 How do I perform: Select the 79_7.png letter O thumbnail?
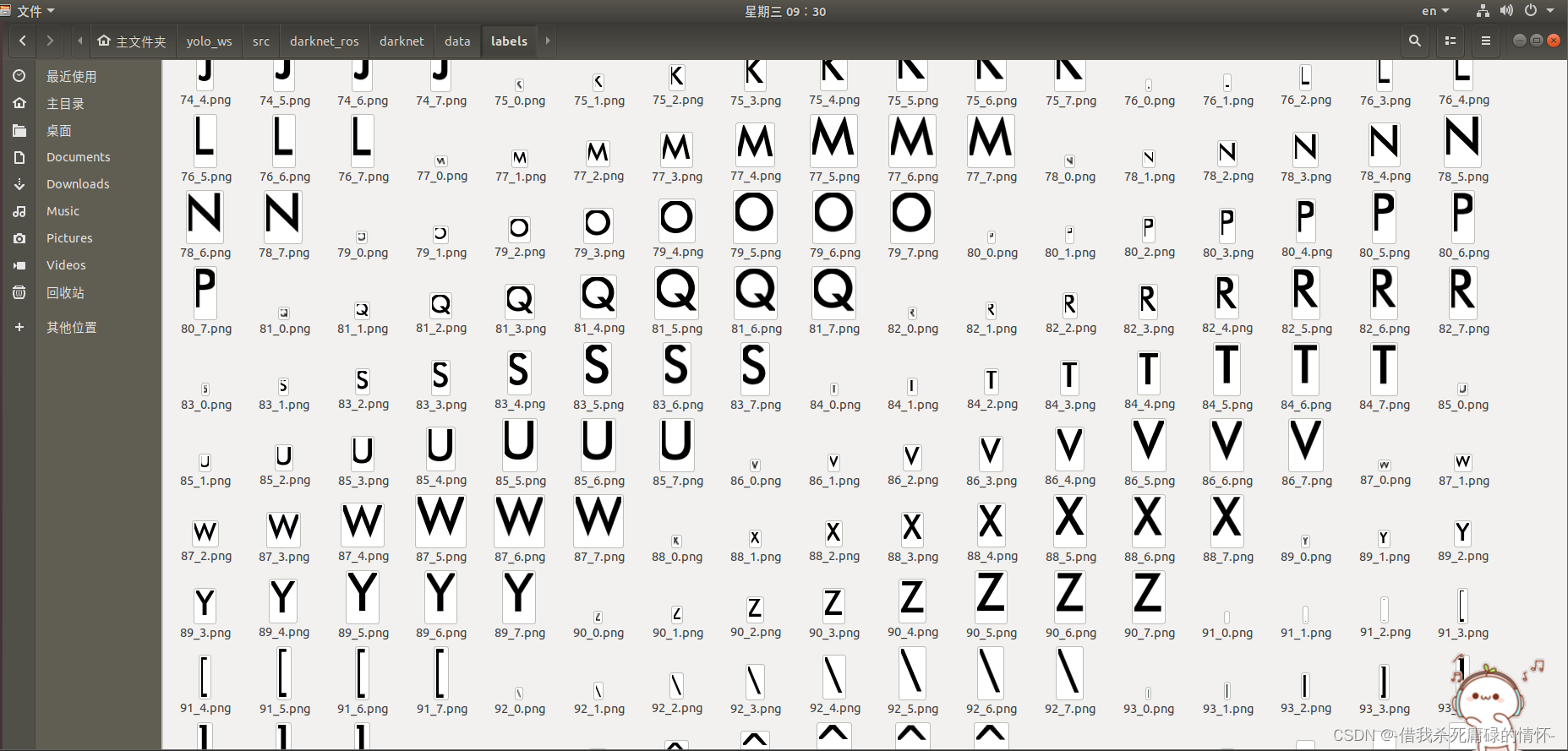tap(912, 215)
